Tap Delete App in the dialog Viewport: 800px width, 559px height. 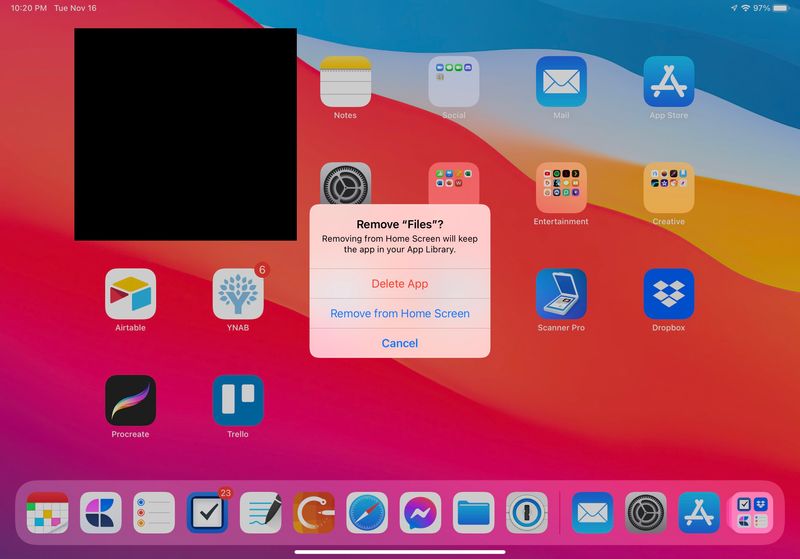pyautogui.click(x=399, y=284)
